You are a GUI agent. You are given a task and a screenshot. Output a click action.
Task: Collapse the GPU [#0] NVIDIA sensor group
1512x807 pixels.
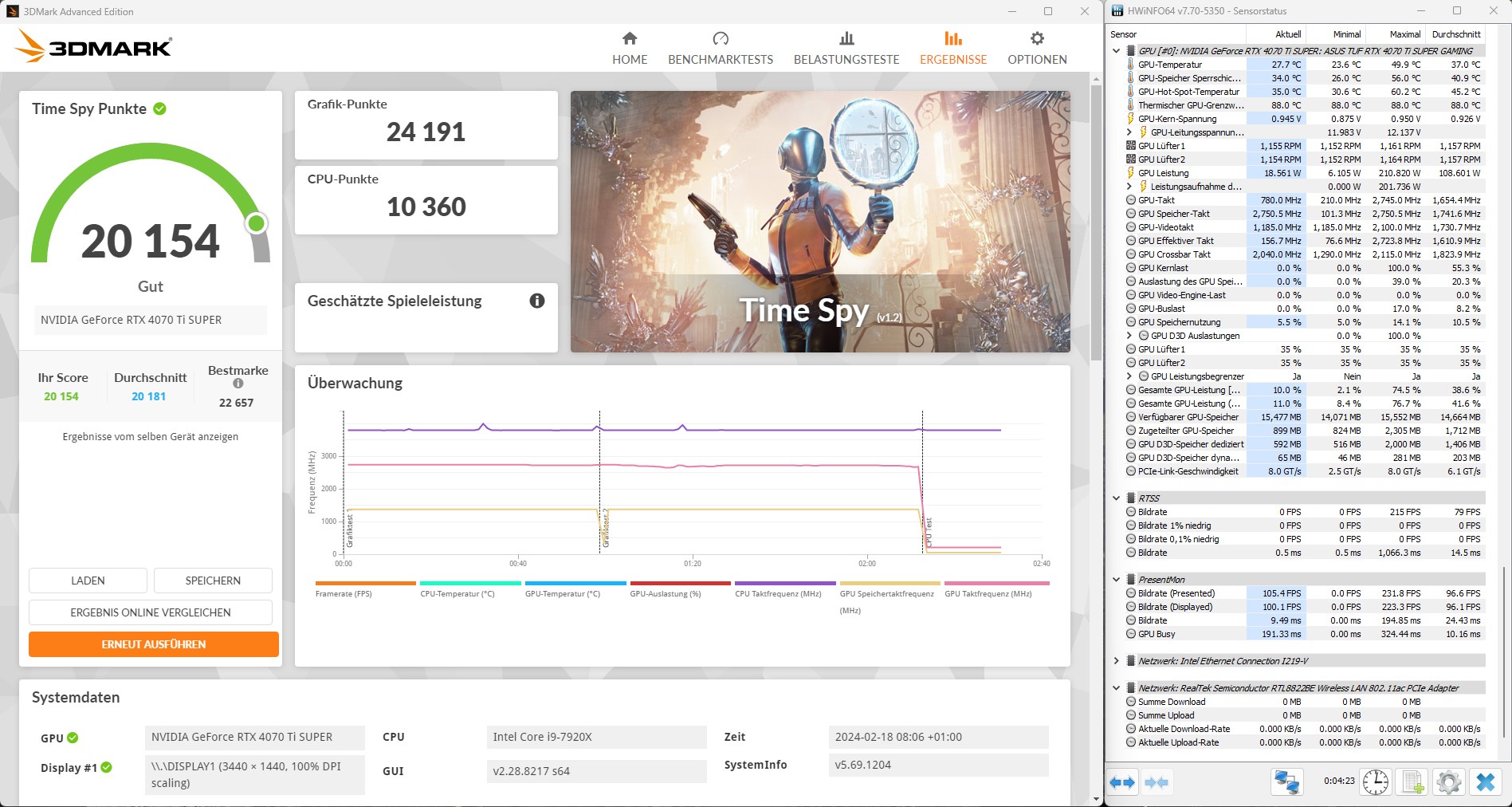click(x=1117, y=51)
